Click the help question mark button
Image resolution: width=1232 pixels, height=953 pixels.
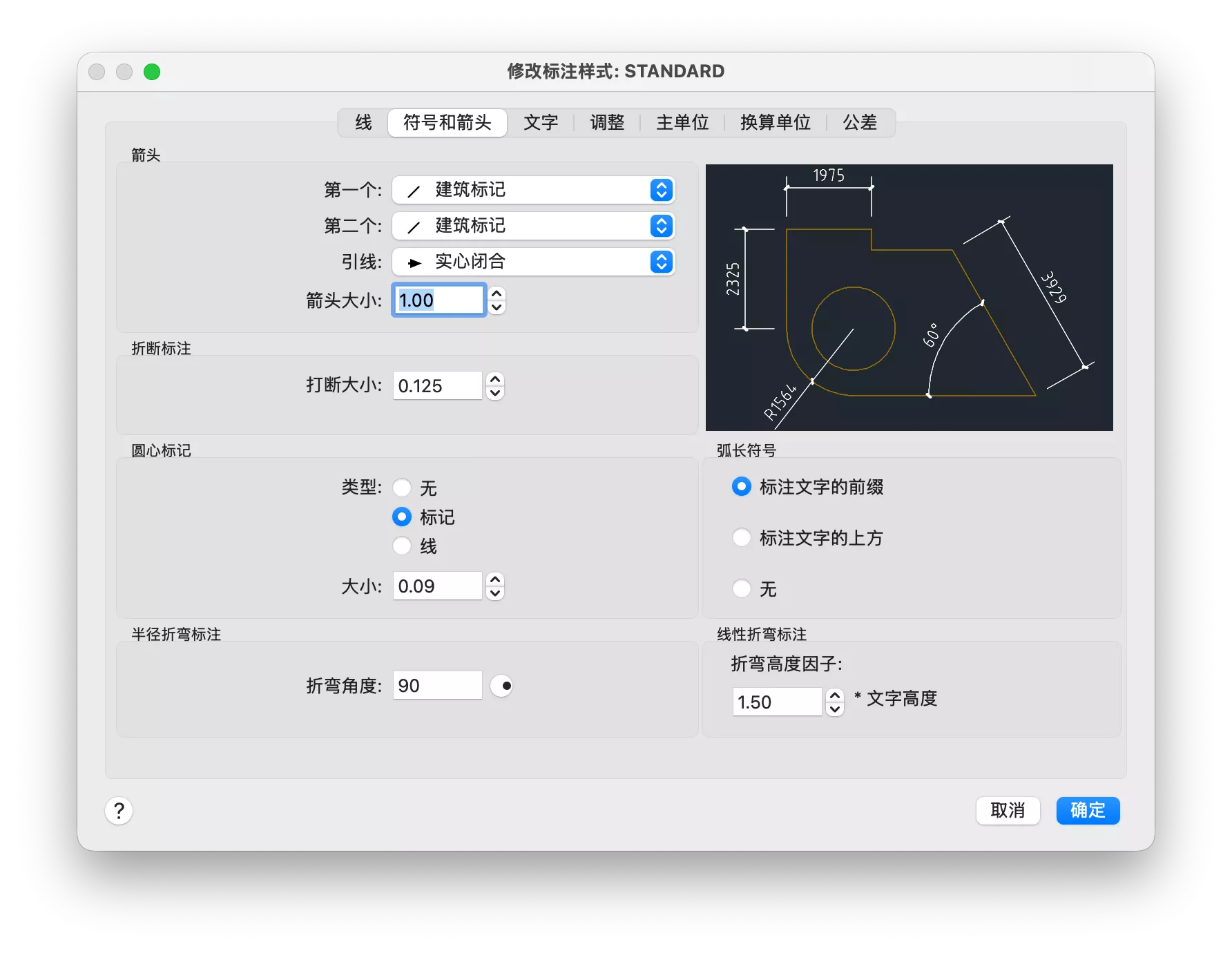tap(119, 811)
